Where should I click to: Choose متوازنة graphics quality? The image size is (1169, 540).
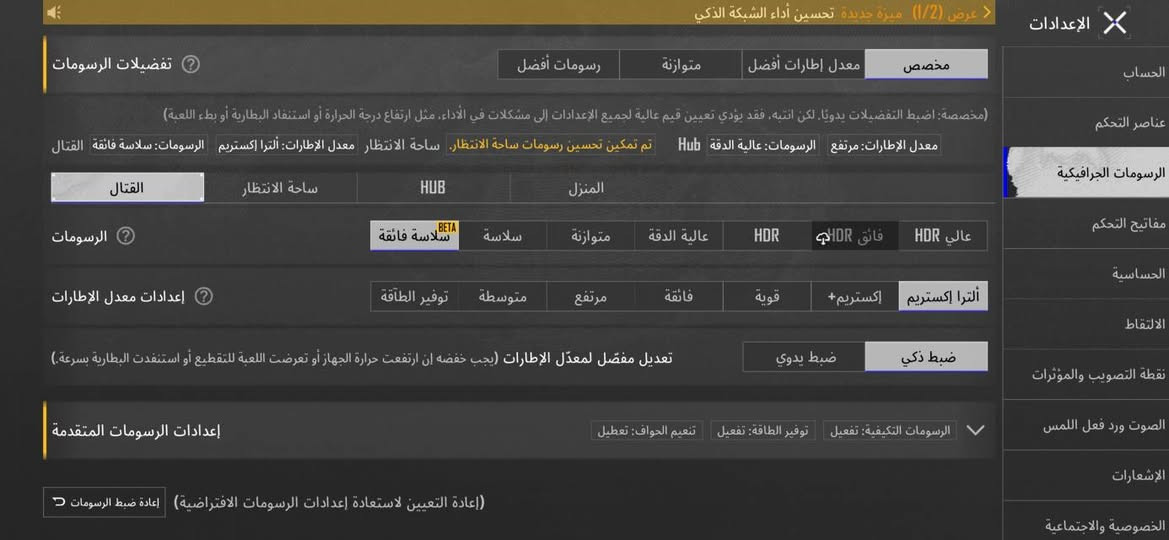pyautogui.click(x=590, y=236)
